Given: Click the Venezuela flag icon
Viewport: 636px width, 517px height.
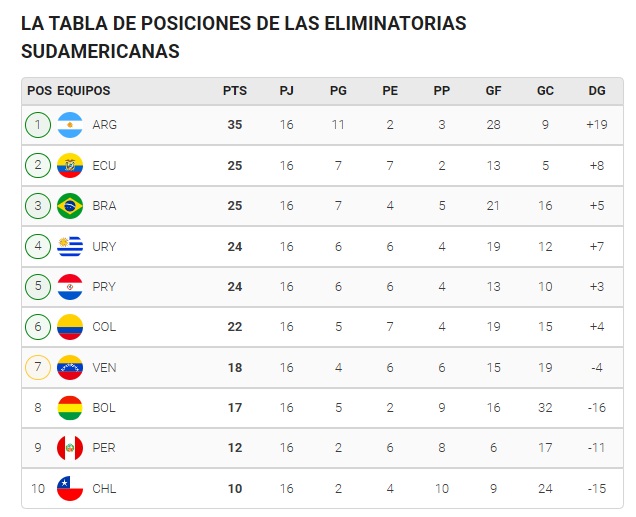Looking at the screenshot, I should 70,367.
